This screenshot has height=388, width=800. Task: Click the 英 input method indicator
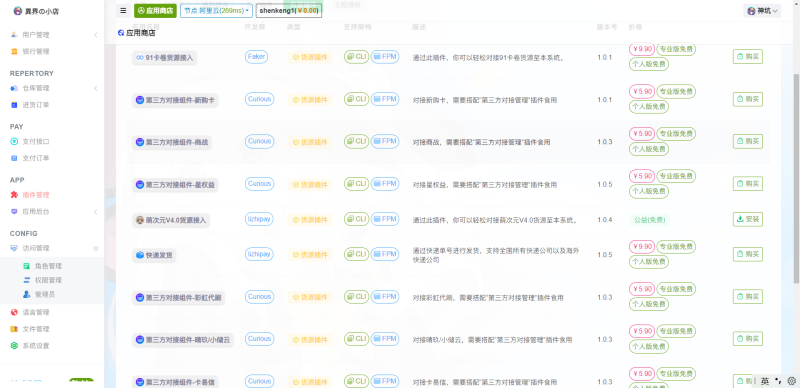(765, 381)
